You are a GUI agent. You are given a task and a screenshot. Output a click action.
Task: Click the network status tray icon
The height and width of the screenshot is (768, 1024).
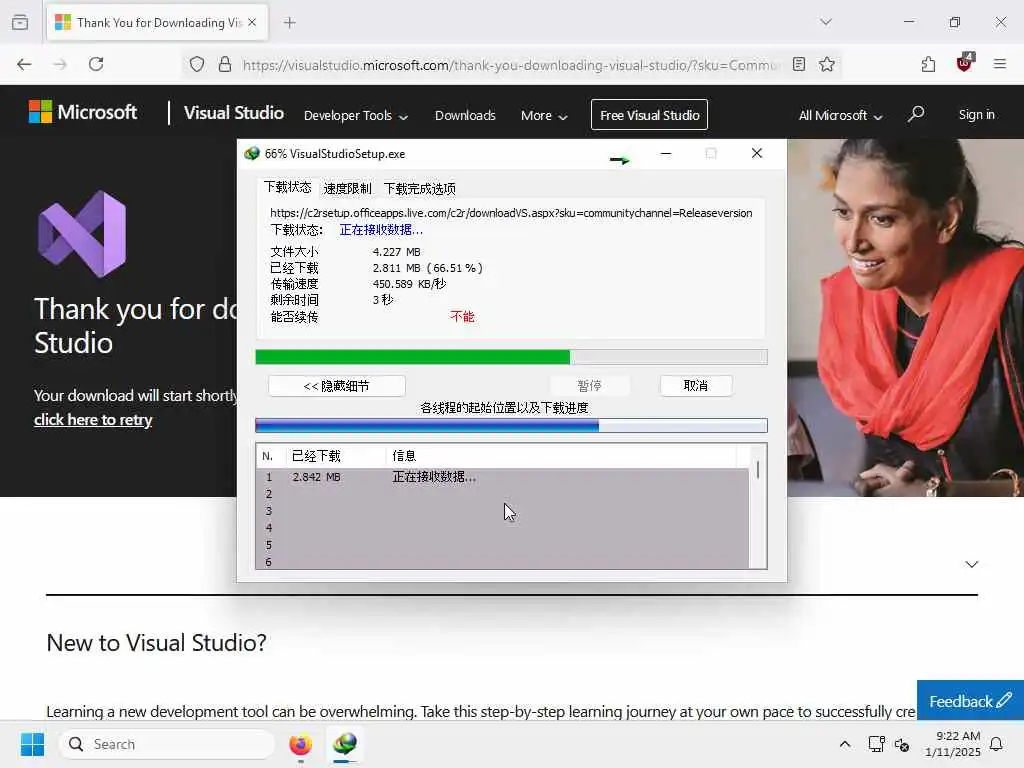pyautogui.click(x=876, y=744)
